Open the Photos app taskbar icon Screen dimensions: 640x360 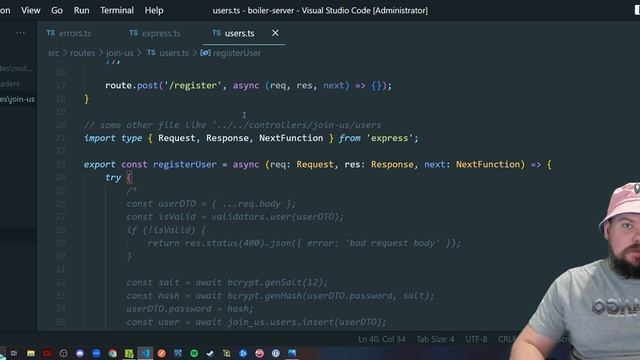(x=292, y=353)
